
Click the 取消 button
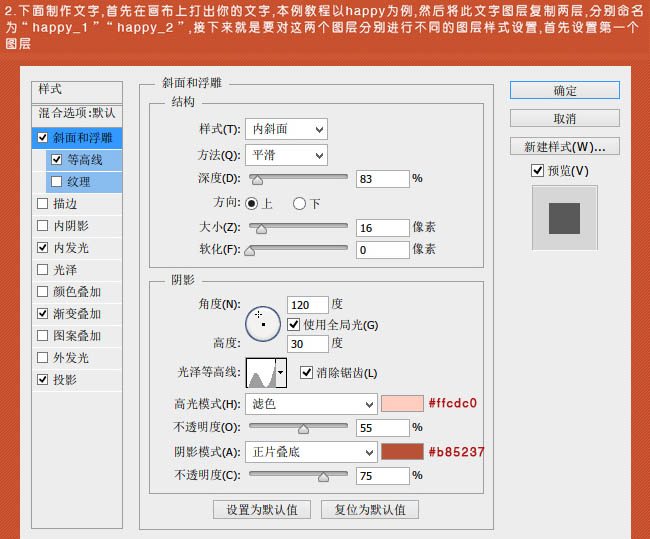click(565, 119)
